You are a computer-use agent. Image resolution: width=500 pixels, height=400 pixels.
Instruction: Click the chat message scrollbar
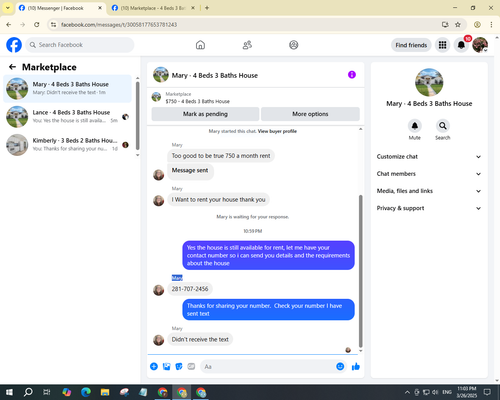pyautogui.click(x=360, y=271)
